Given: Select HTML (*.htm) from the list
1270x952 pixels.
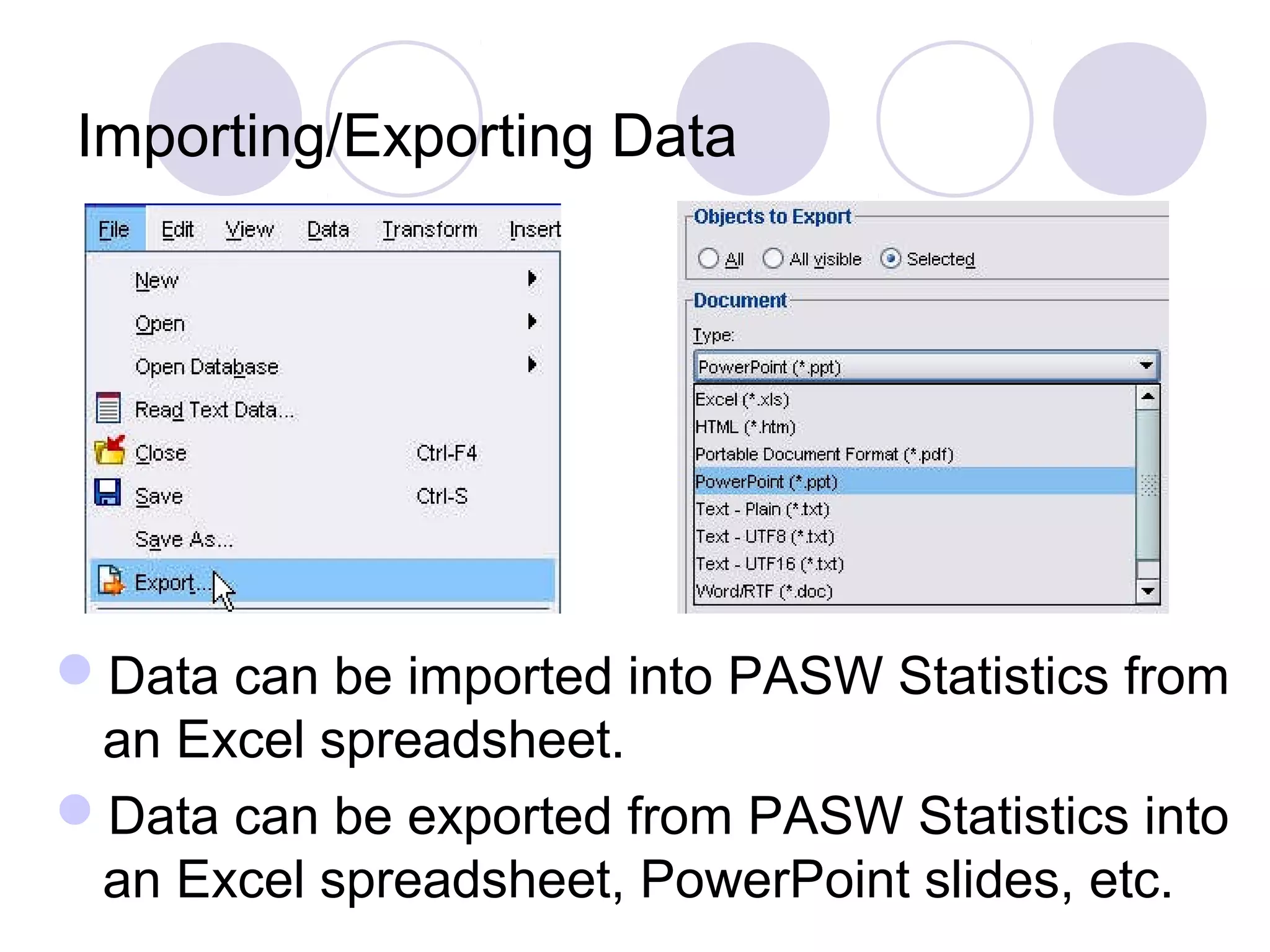Looking at the screenshot, I should coord(915,426).
